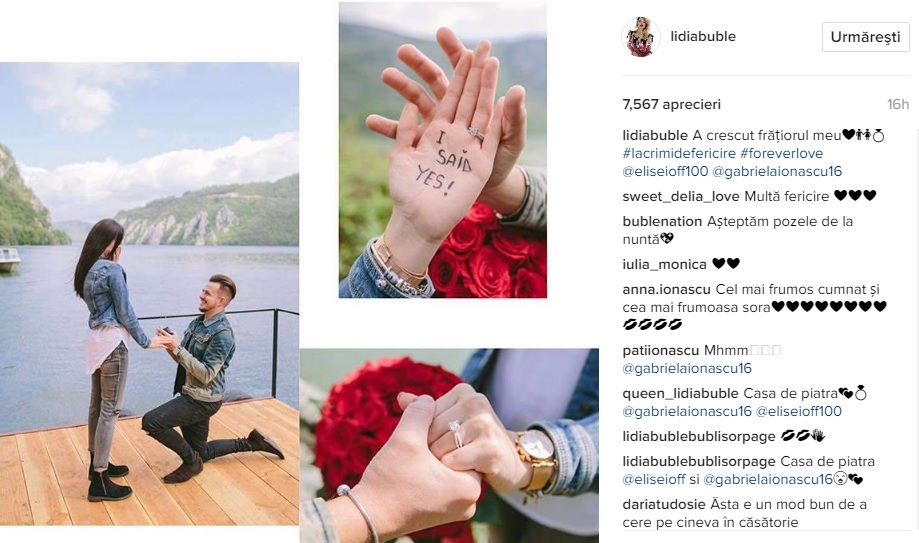919x543 pixels.
Task: Open commenter bublenation's profile
Action: pyautogui.click(x=662, y=222)
